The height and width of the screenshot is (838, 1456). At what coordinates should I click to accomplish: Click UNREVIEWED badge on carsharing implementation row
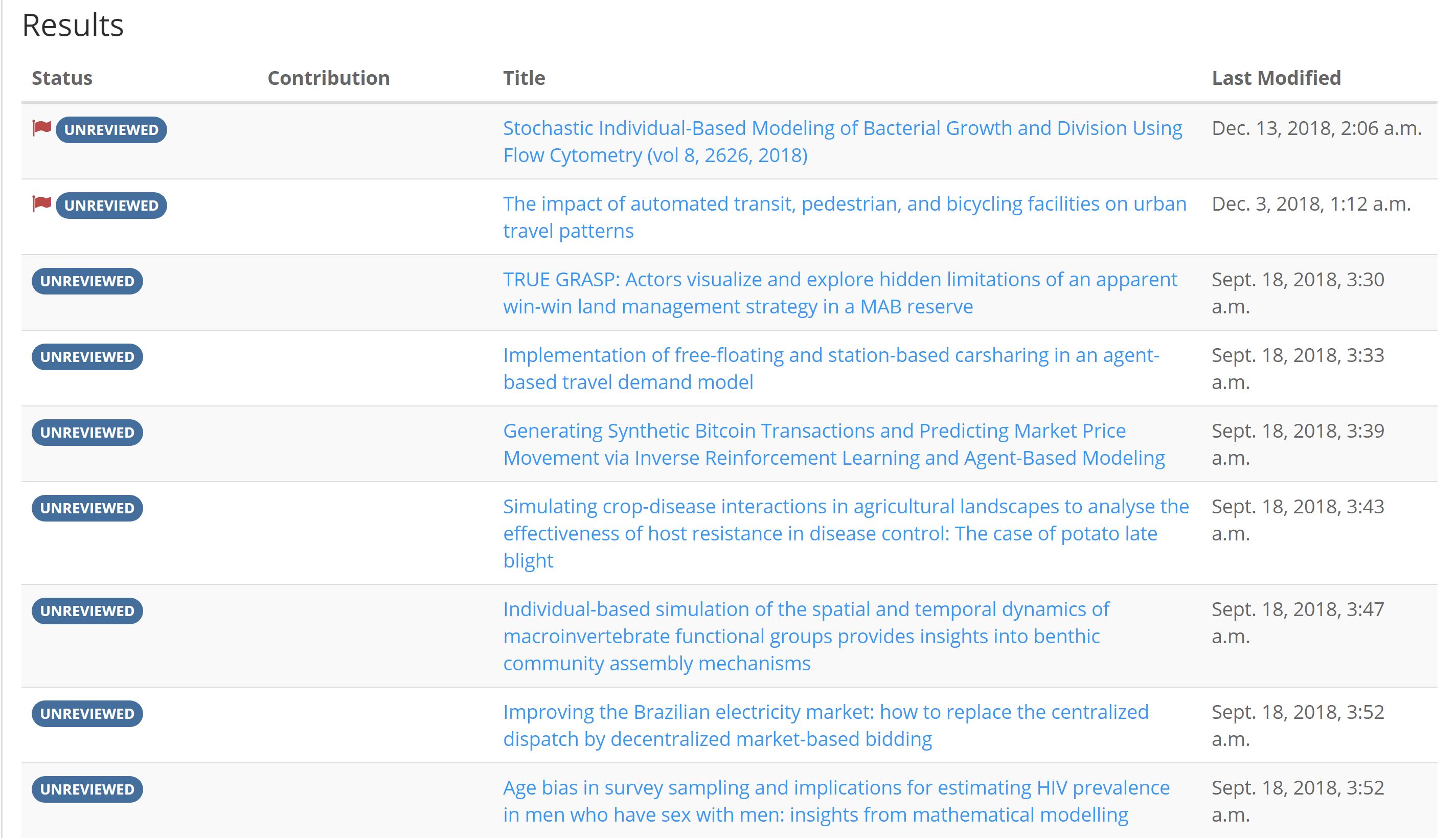coord(87,357)
